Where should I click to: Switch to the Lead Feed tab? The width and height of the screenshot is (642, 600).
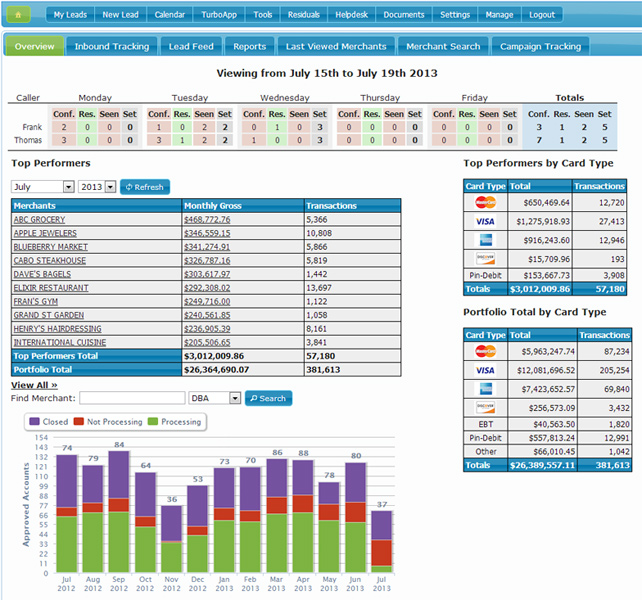tap(191, 46)
